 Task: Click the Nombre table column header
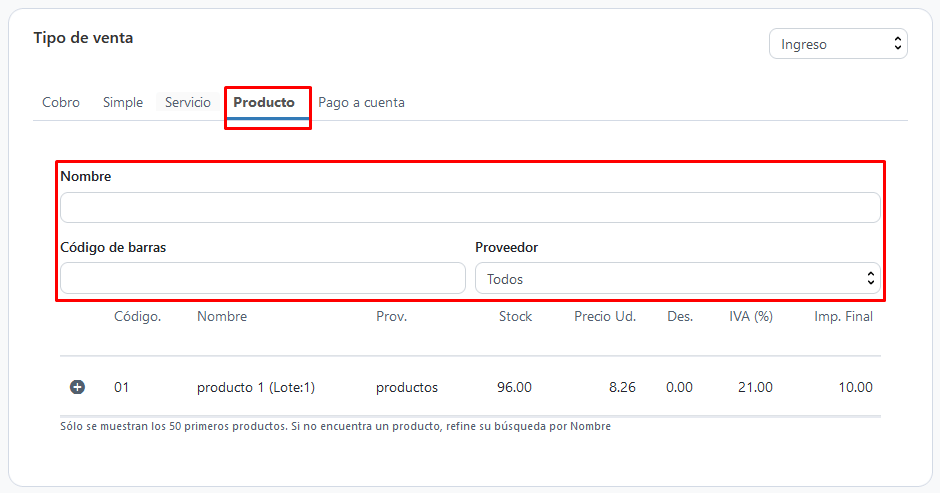(222, 316)
